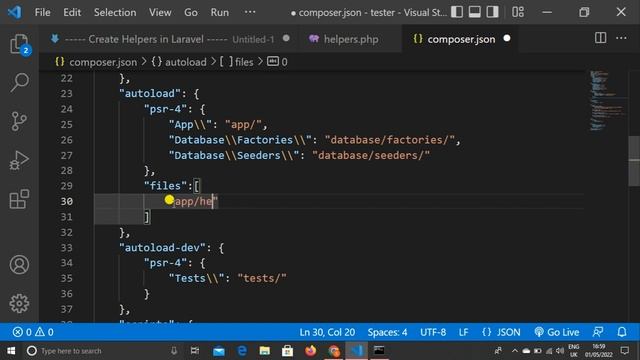
Task: Close the Untitled-1 tab unsaved dot
Action: 286,38
